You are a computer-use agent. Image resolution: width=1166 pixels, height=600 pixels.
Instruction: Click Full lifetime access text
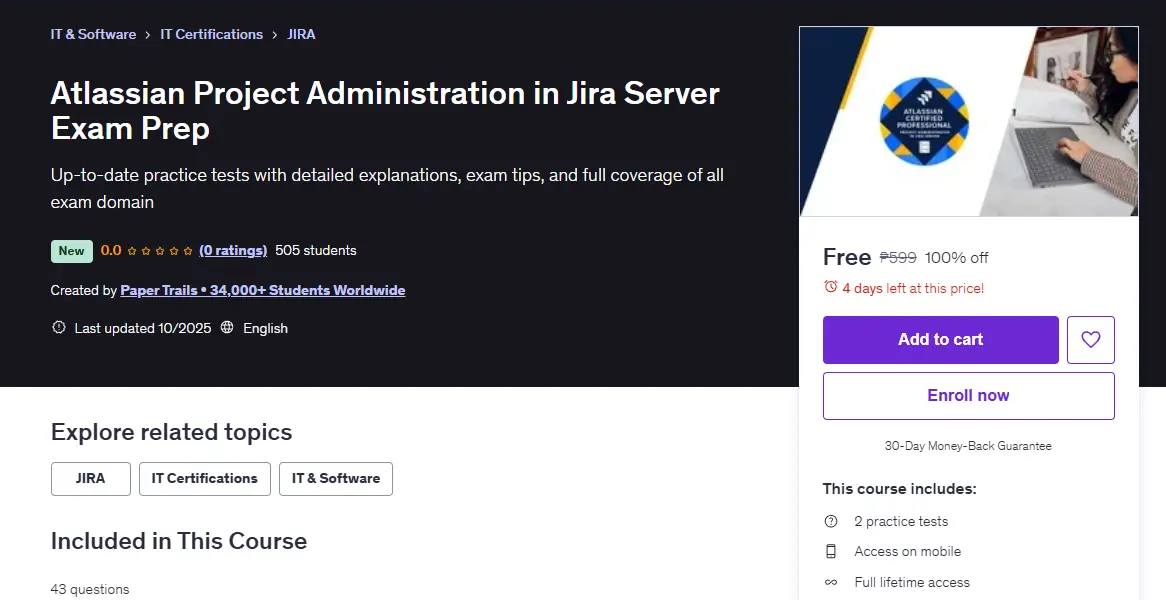coord(912,582)
